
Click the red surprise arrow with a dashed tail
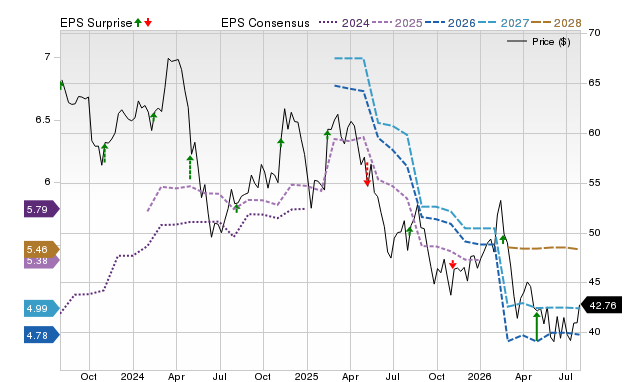(367, 175)
